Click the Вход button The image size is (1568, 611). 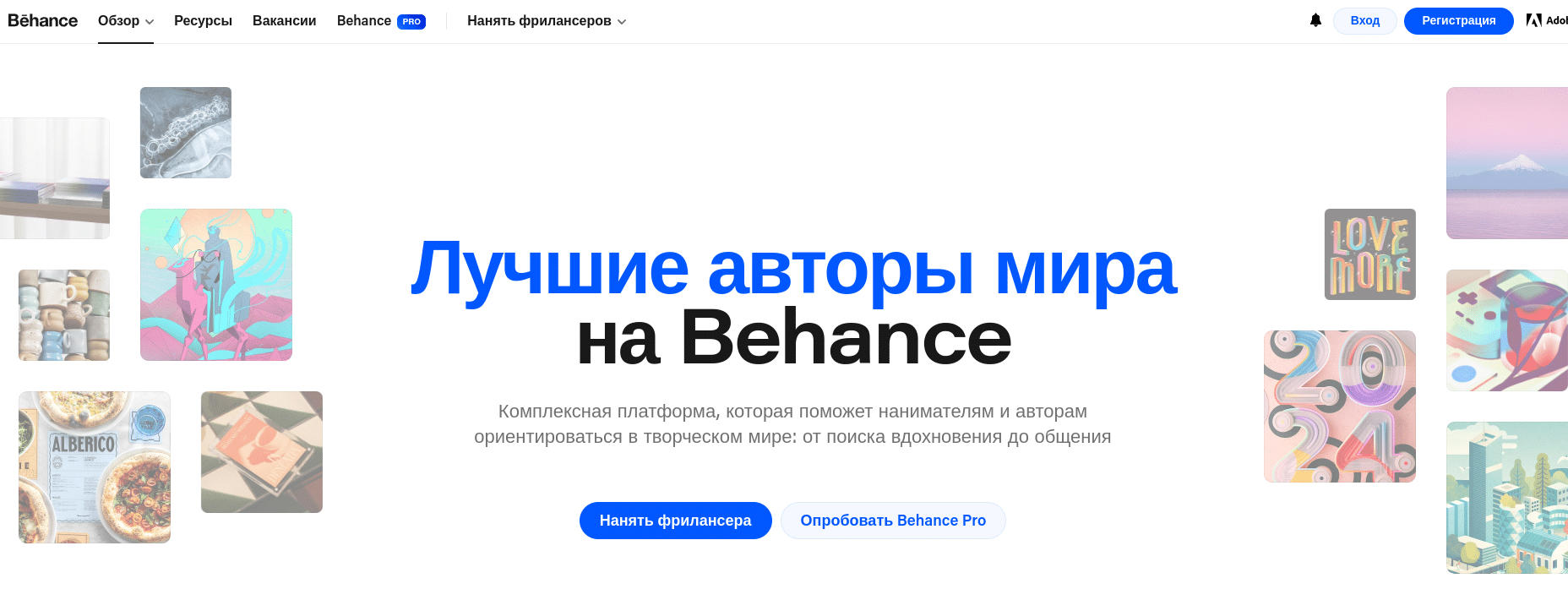click(x=1365, y=21)
